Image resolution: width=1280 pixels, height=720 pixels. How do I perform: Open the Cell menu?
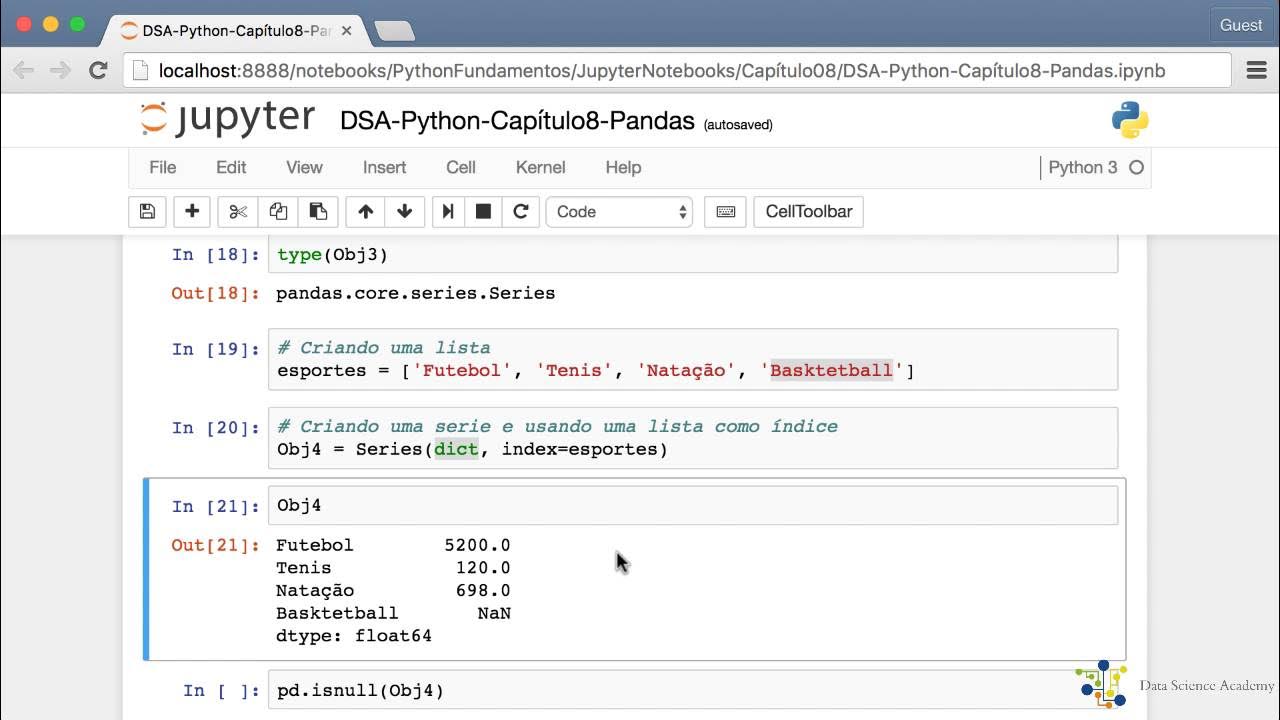tap(461, 168)
